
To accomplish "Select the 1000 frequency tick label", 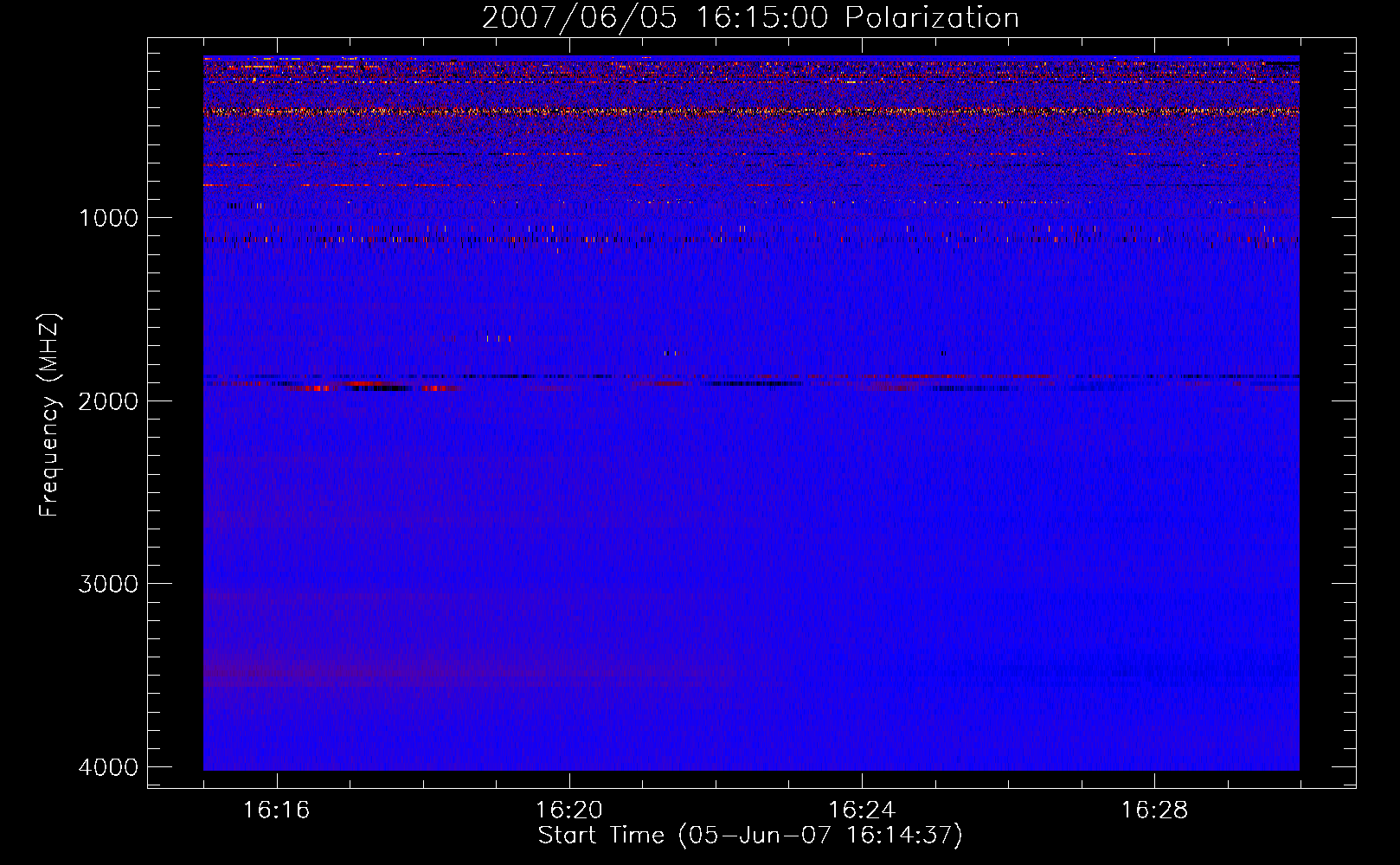I will [108, 218].
